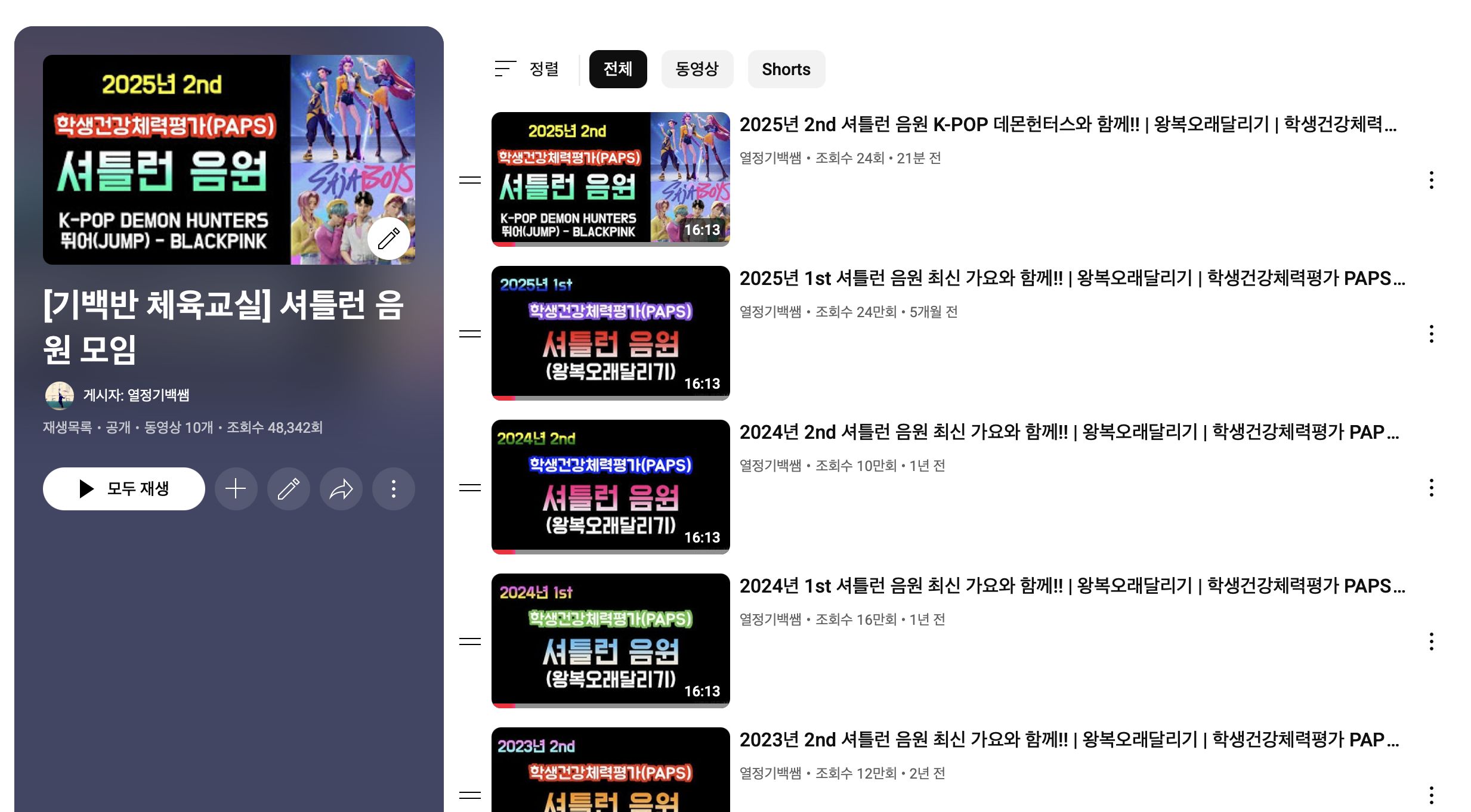Play all videos with 모두 재생
The height and width of the screenshot is (812, 1471).
tap(123, 489)
